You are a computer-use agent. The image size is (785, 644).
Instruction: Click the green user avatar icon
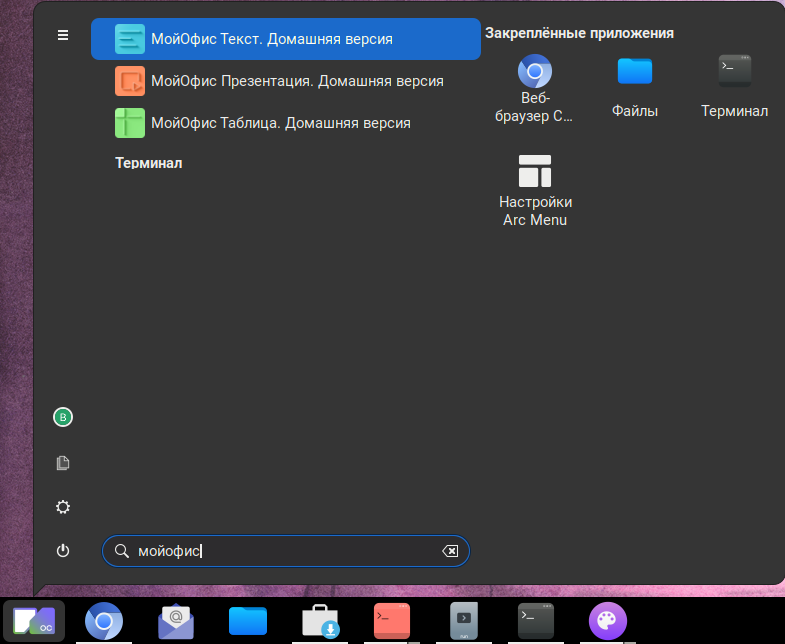(63, 417)
